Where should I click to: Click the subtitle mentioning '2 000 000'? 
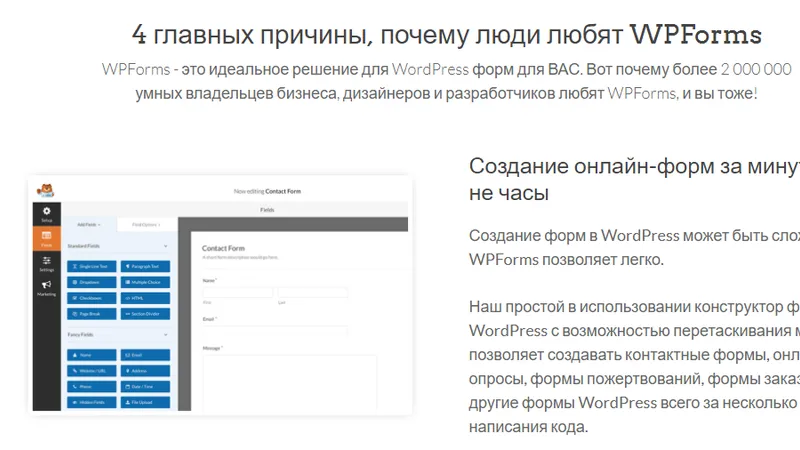pos(446,82)
